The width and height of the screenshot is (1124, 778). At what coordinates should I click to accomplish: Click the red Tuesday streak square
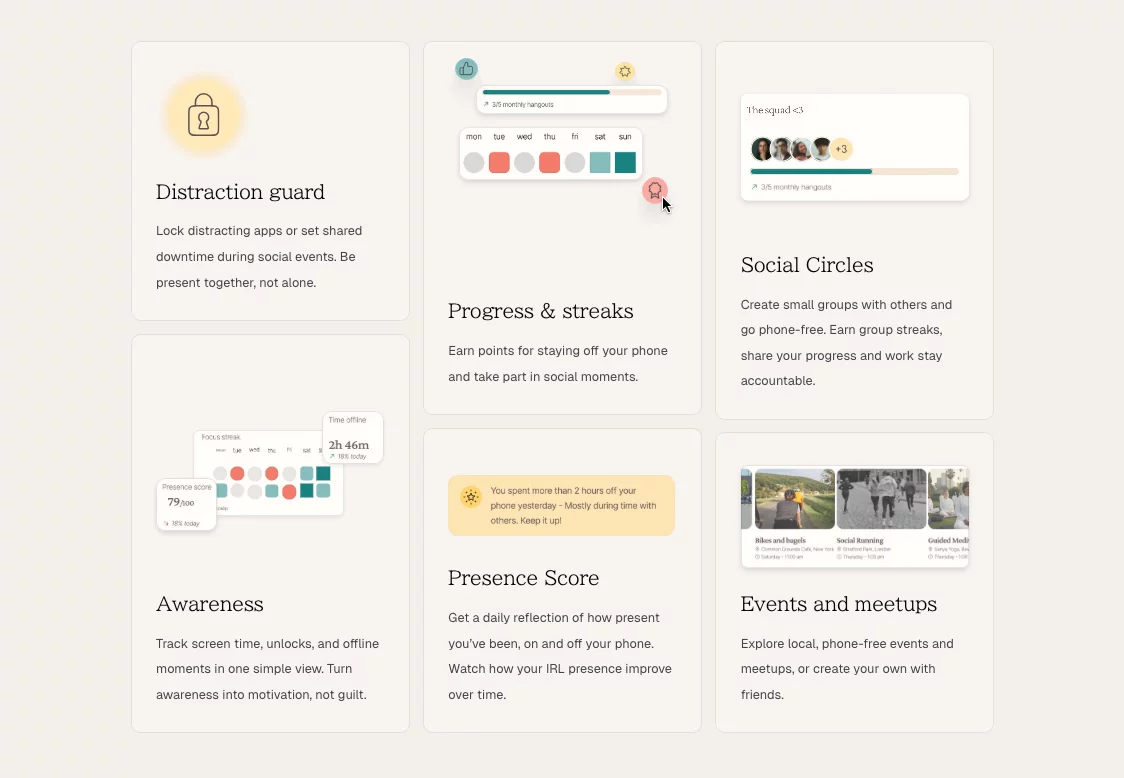click(x=499, y=163)
